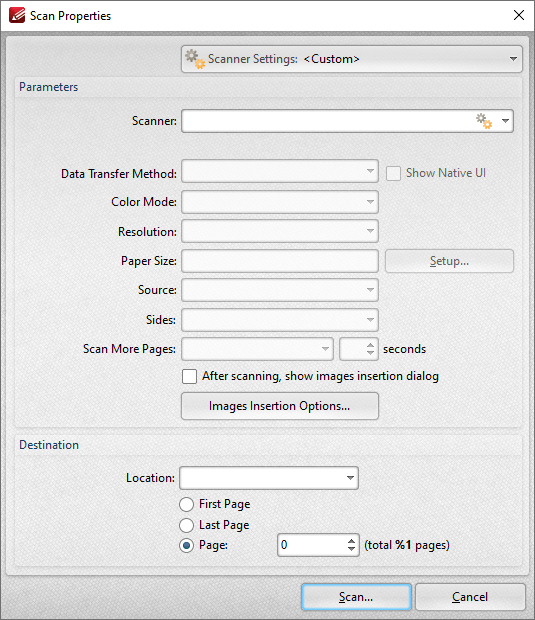Decrease the seconds spinner value
Image resolution: width=535 pixels, height=620 pixels.
pyautogui.click(x=370, y=353)
